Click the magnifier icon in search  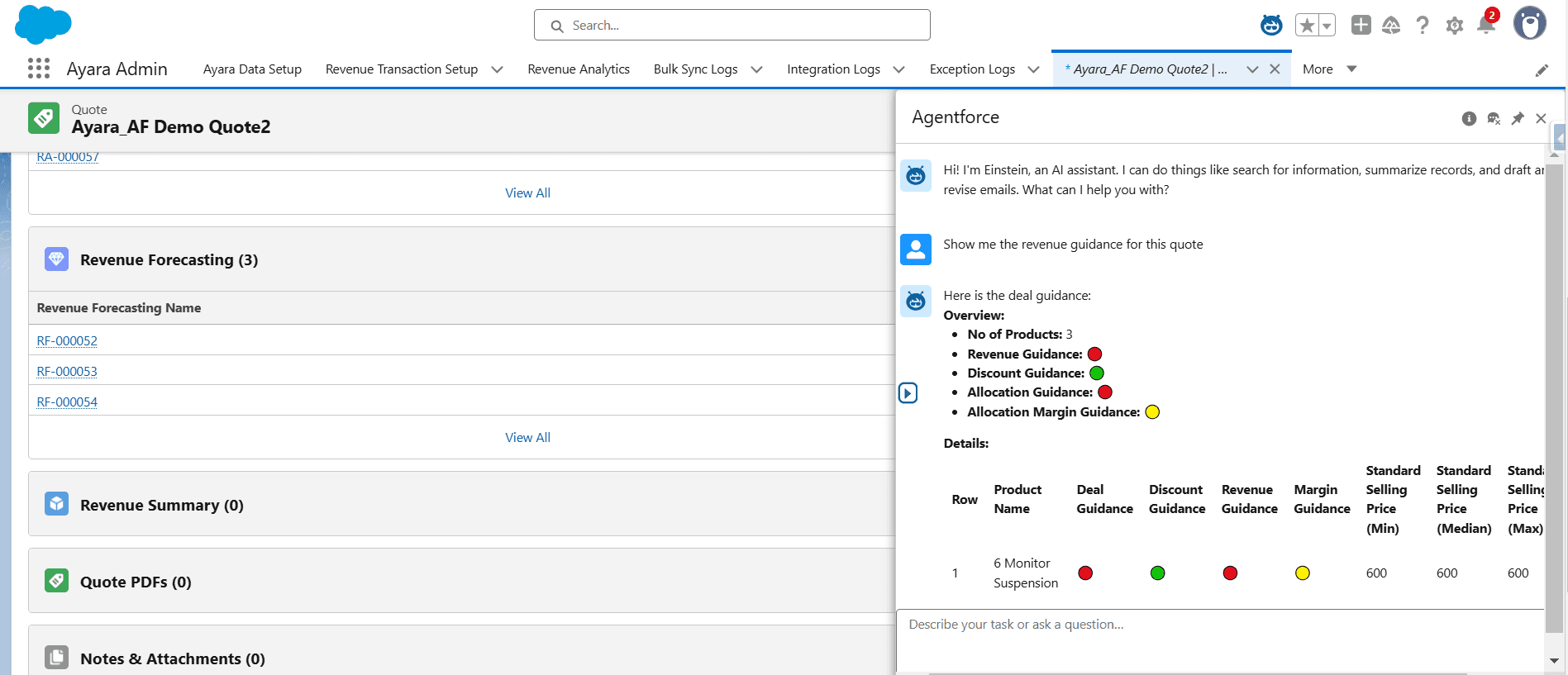click(x=557, y=26)
